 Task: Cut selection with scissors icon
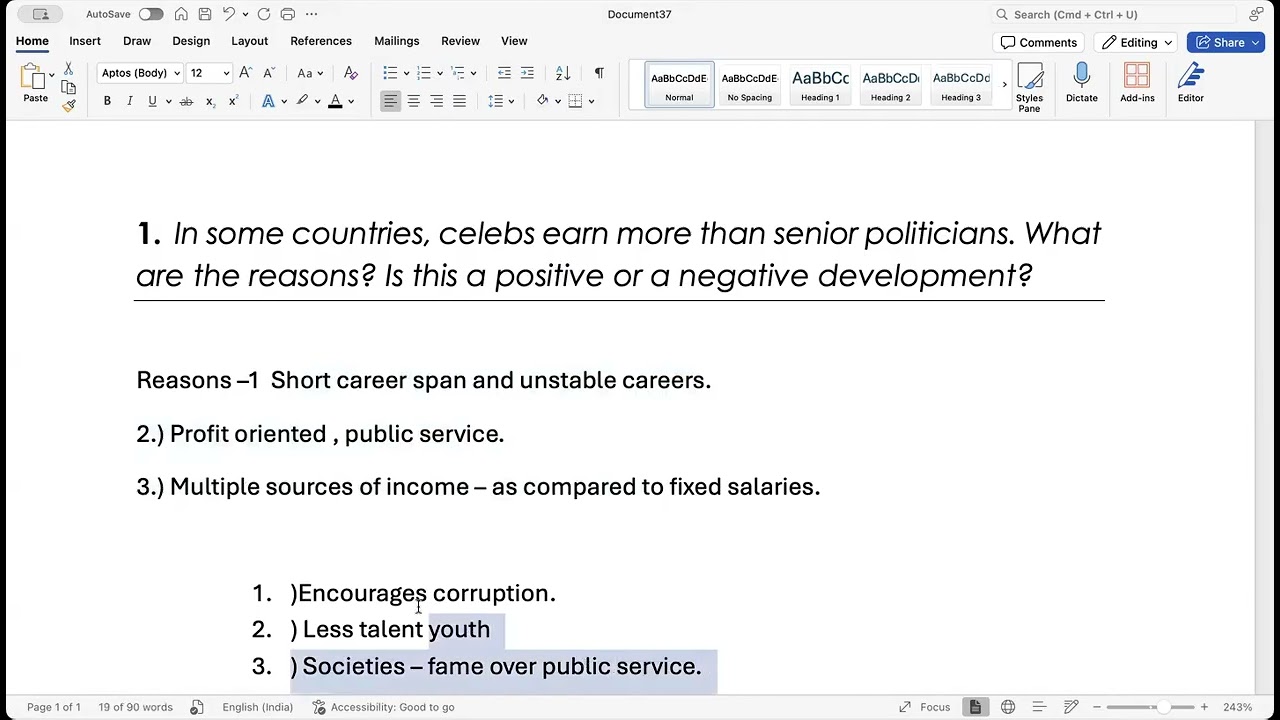click(68, 69)
